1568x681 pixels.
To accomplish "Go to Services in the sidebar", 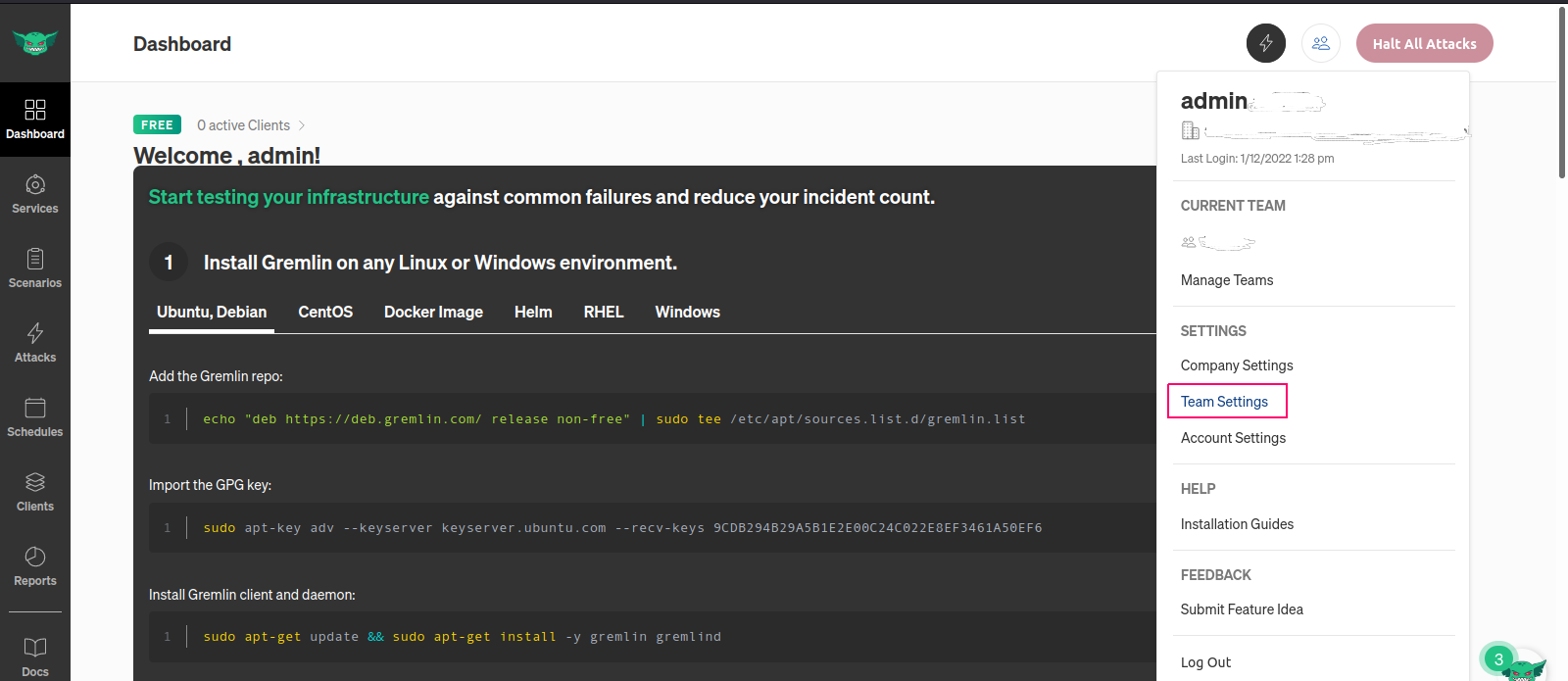I will (x=35, y=194).
